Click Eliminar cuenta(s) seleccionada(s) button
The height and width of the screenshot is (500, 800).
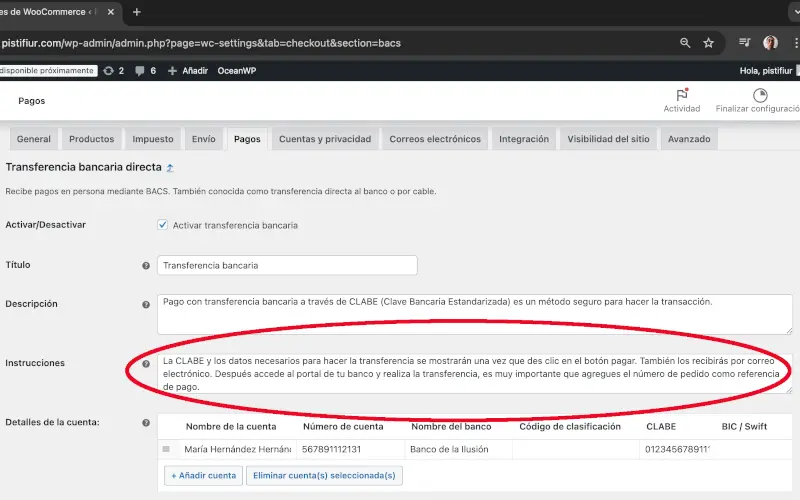324,476
